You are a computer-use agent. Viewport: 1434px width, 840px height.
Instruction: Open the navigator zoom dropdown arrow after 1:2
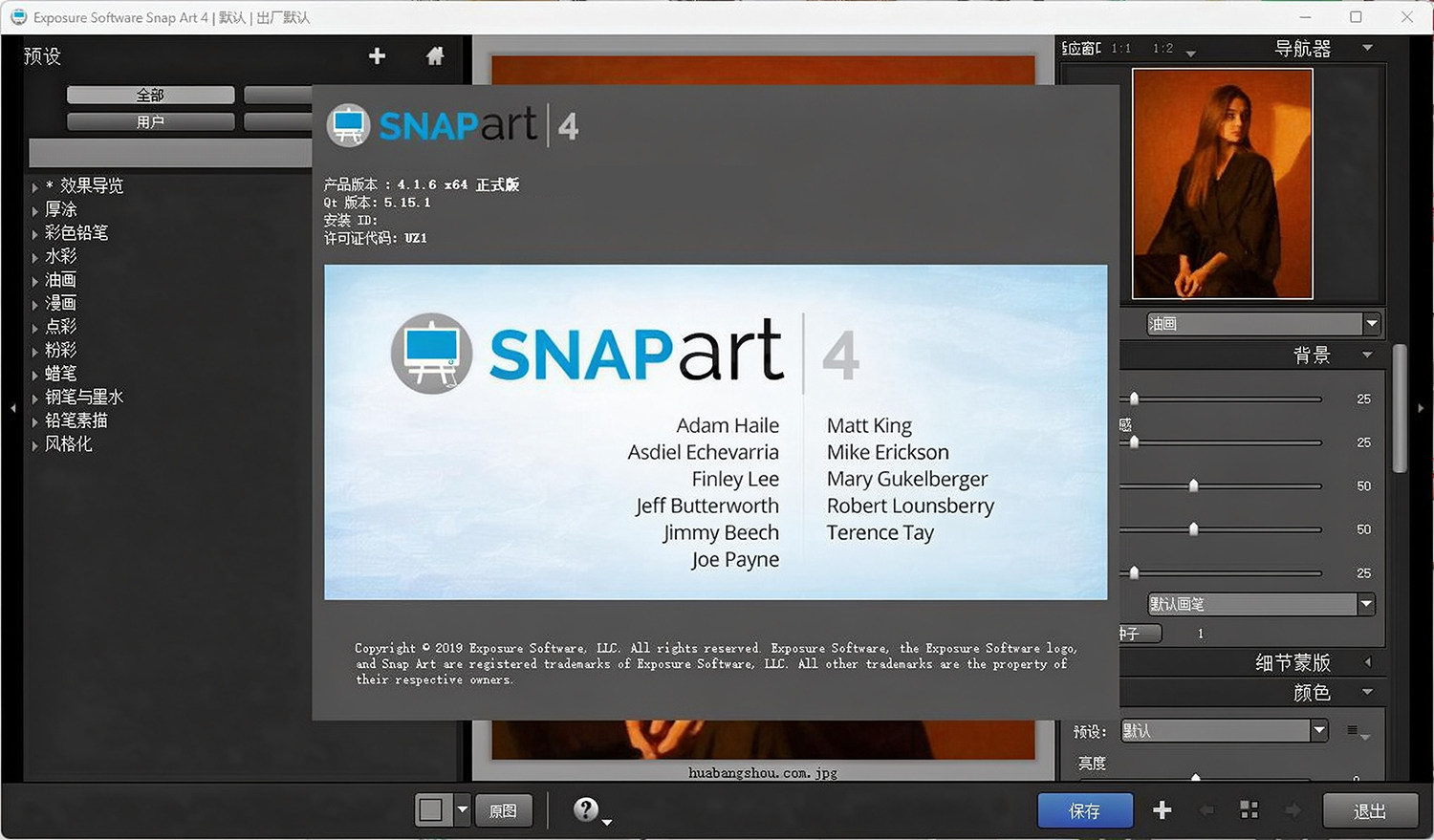[x=1191, y=54]
